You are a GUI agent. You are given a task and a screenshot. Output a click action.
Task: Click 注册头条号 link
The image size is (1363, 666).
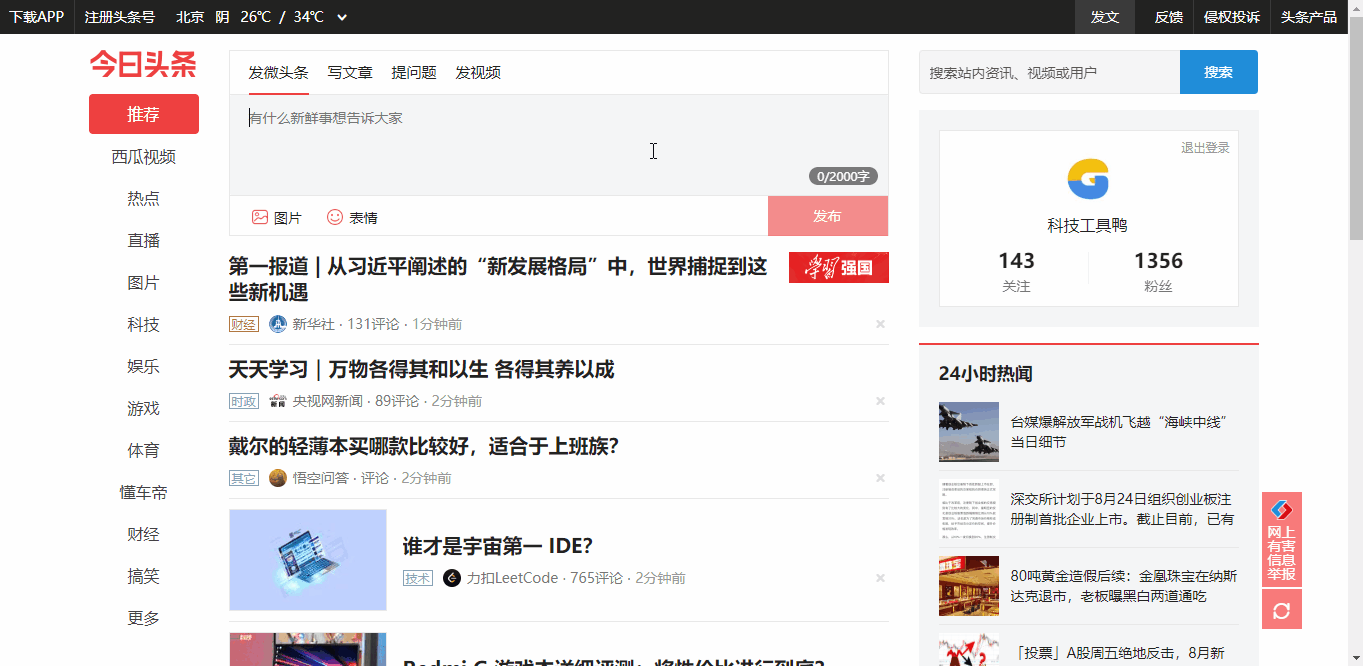(120, 17)
